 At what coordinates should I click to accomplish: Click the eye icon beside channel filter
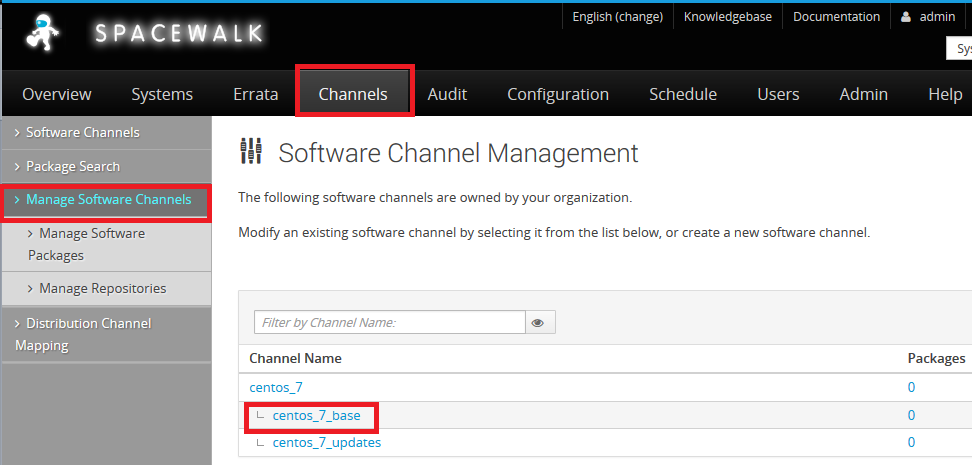point(540,322)
